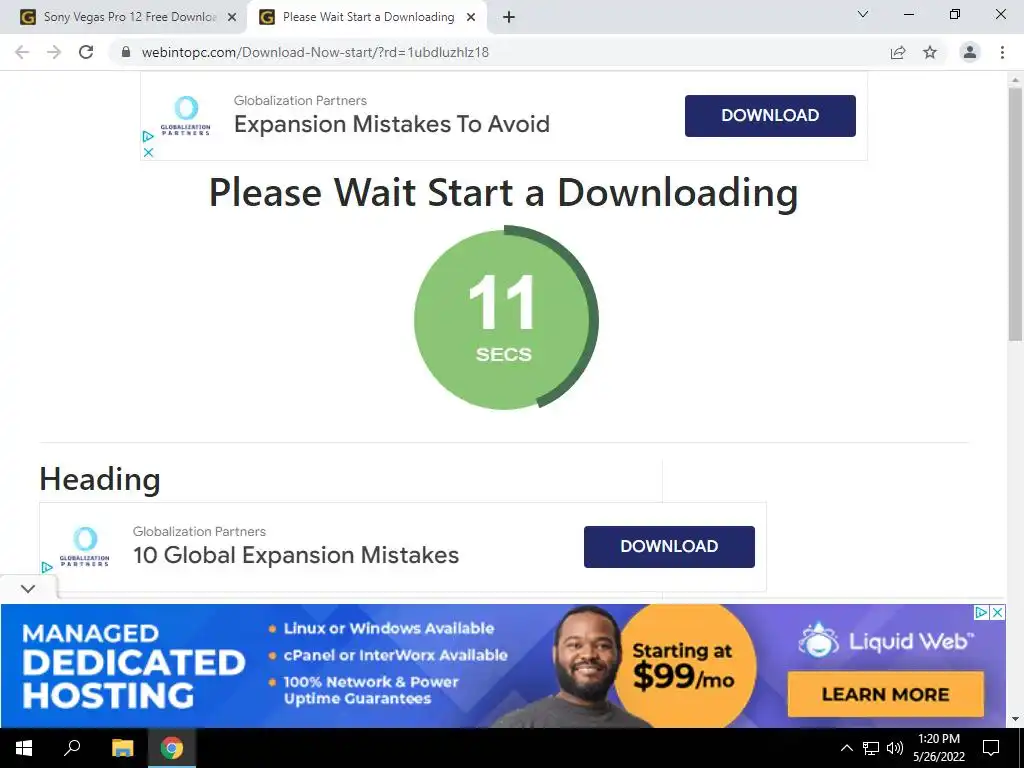The height and width of the screenshot is (768, 1024).
Task: Open a new tab with plus icon
Action: point(509,18)
